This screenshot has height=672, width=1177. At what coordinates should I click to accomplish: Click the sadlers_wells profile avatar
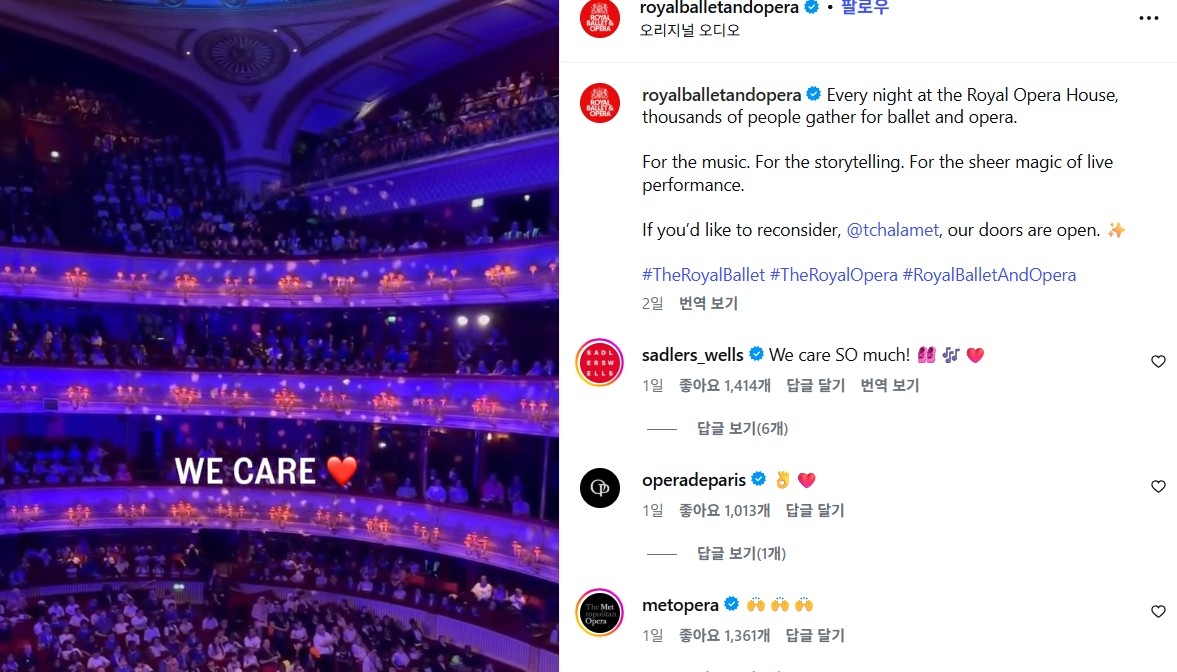[599, 363]
